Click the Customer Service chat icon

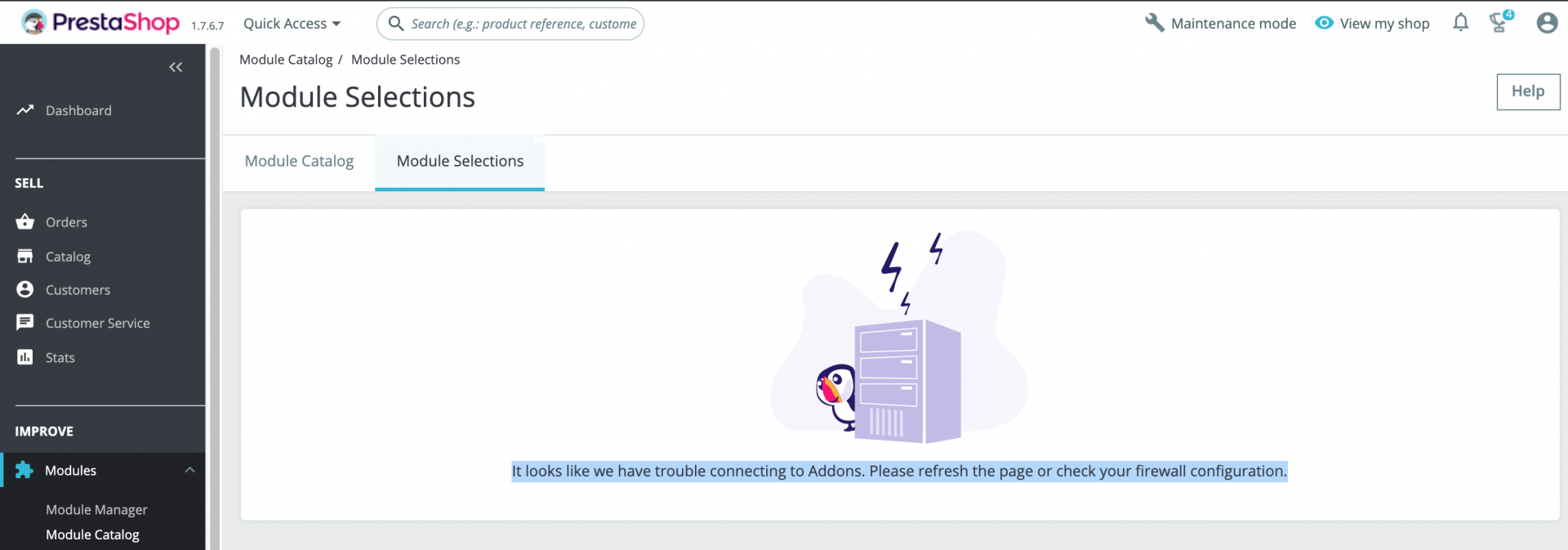coord(25,323)
